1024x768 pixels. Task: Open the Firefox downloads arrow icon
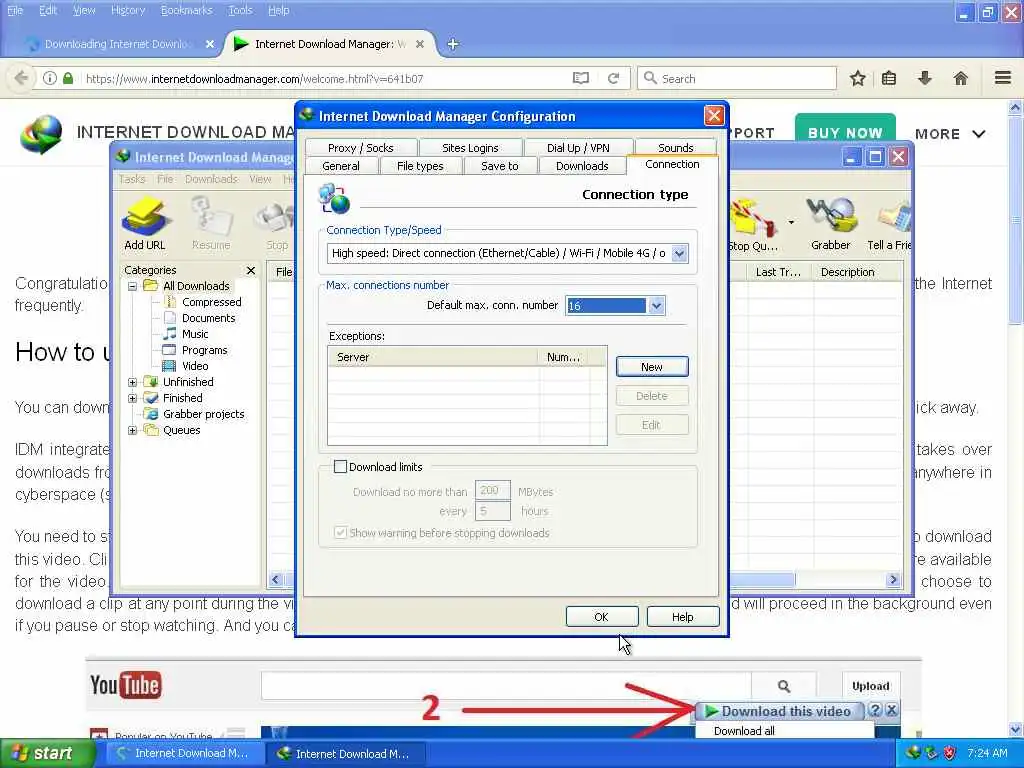coord(924,78)
